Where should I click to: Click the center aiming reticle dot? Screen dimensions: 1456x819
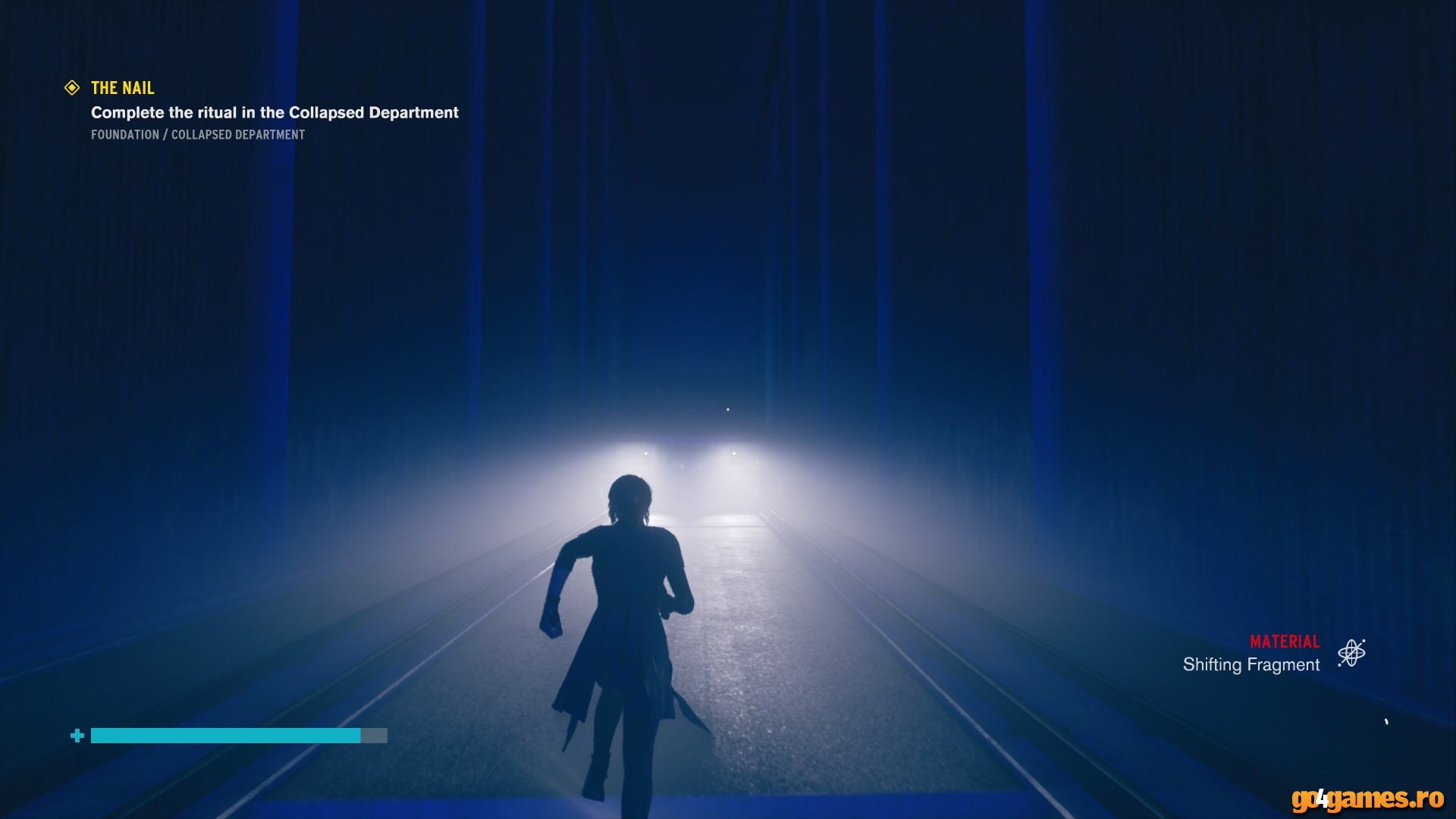tap(728, 409)
